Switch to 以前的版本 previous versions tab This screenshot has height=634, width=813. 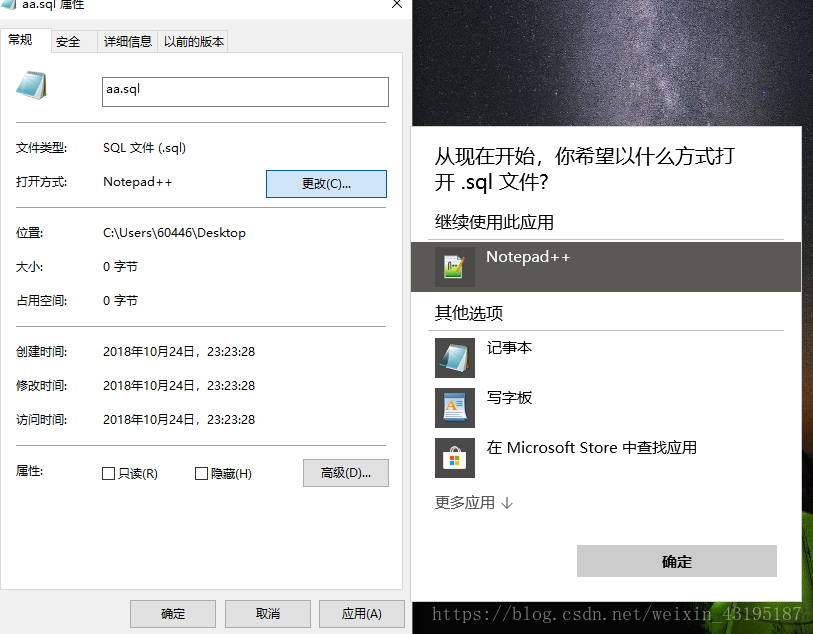pyautogui.click(x=193, y=42)
